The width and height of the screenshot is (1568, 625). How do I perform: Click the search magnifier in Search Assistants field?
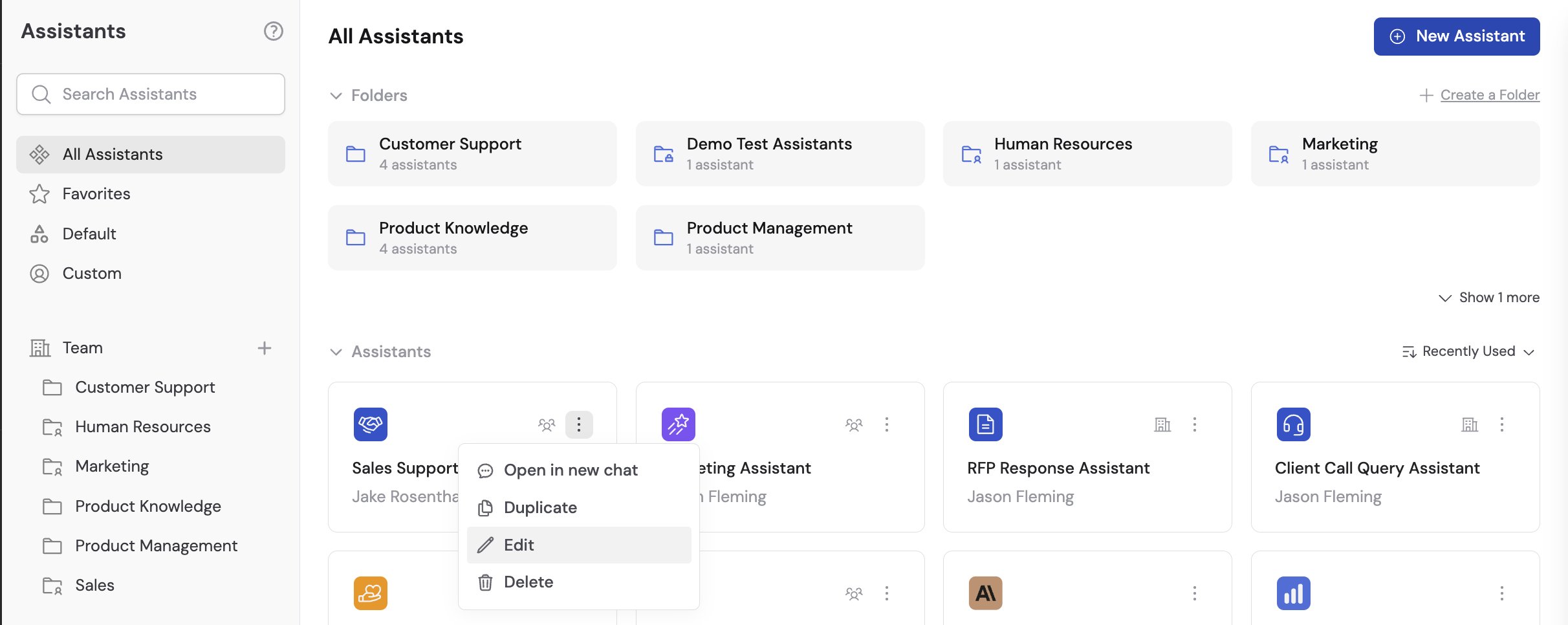tap(41, 94)
